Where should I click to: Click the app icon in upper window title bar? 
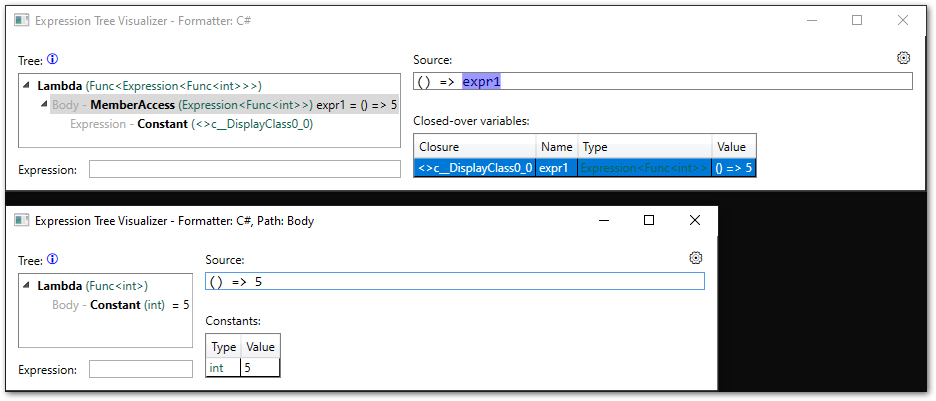(20, 20)
